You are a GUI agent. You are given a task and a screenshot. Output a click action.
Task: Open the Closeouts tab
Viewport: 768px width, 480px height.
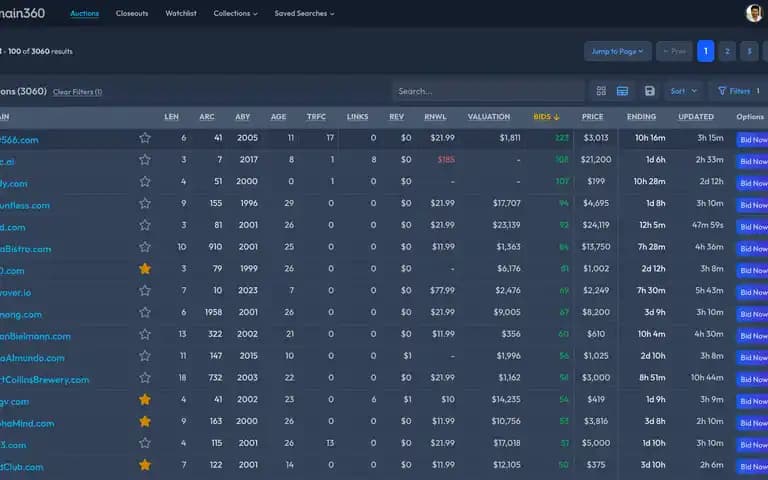tap(132, 13)
